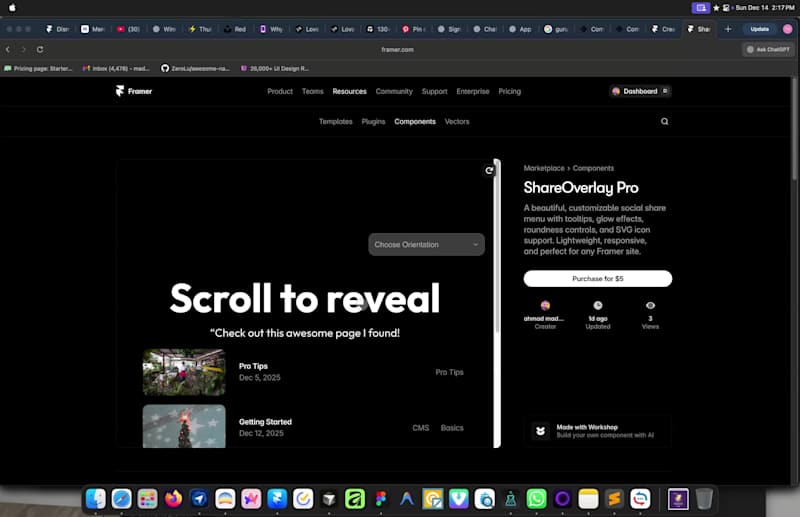
Task: Click the Getting Started article title
Action: [265, 422]
